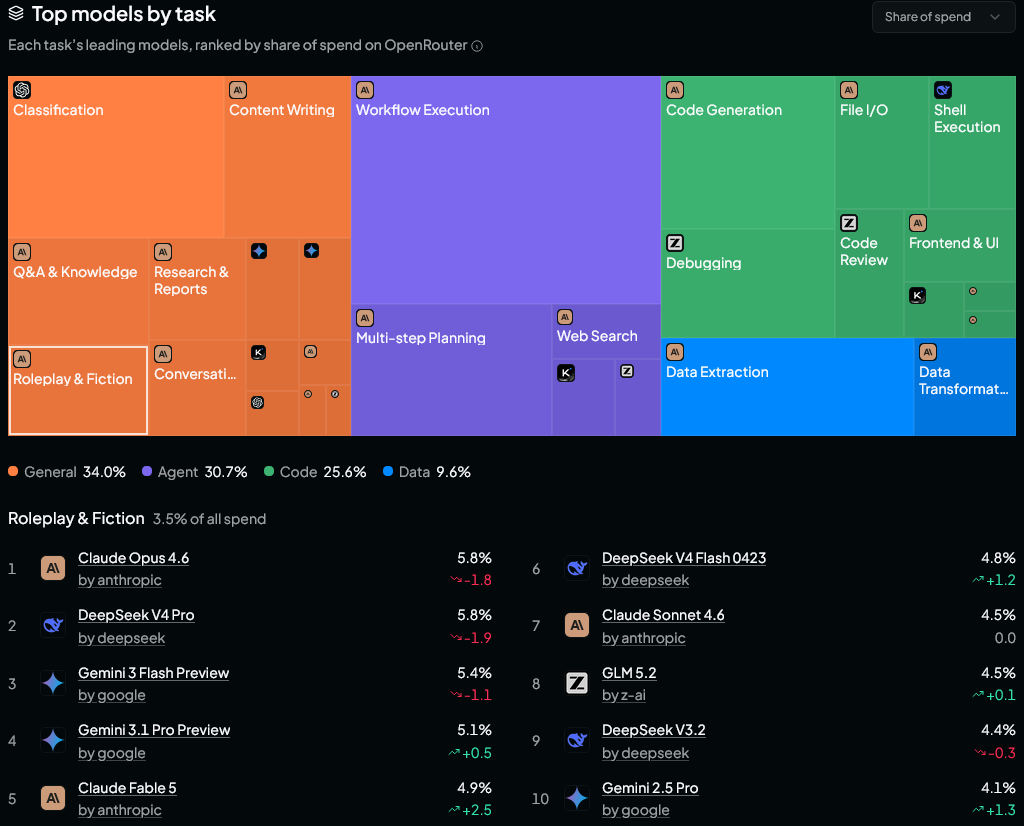
Task: Select the Roleplay & Fiction tile
Action: (x=78, y=390)
